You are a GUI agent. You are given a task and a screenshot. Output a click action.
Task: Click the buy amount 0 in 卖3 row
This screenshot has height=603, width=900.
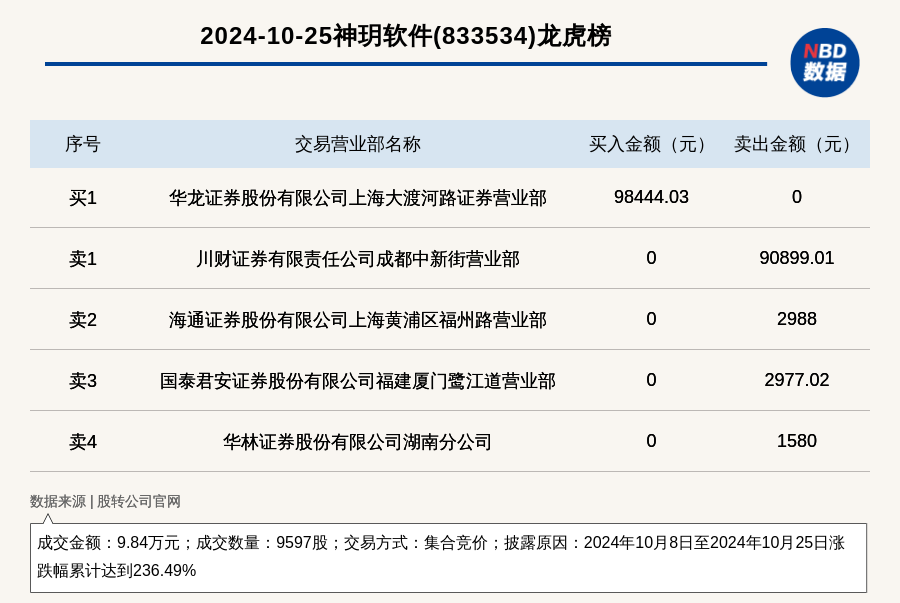pyautogui.click(x=651, y=379)
